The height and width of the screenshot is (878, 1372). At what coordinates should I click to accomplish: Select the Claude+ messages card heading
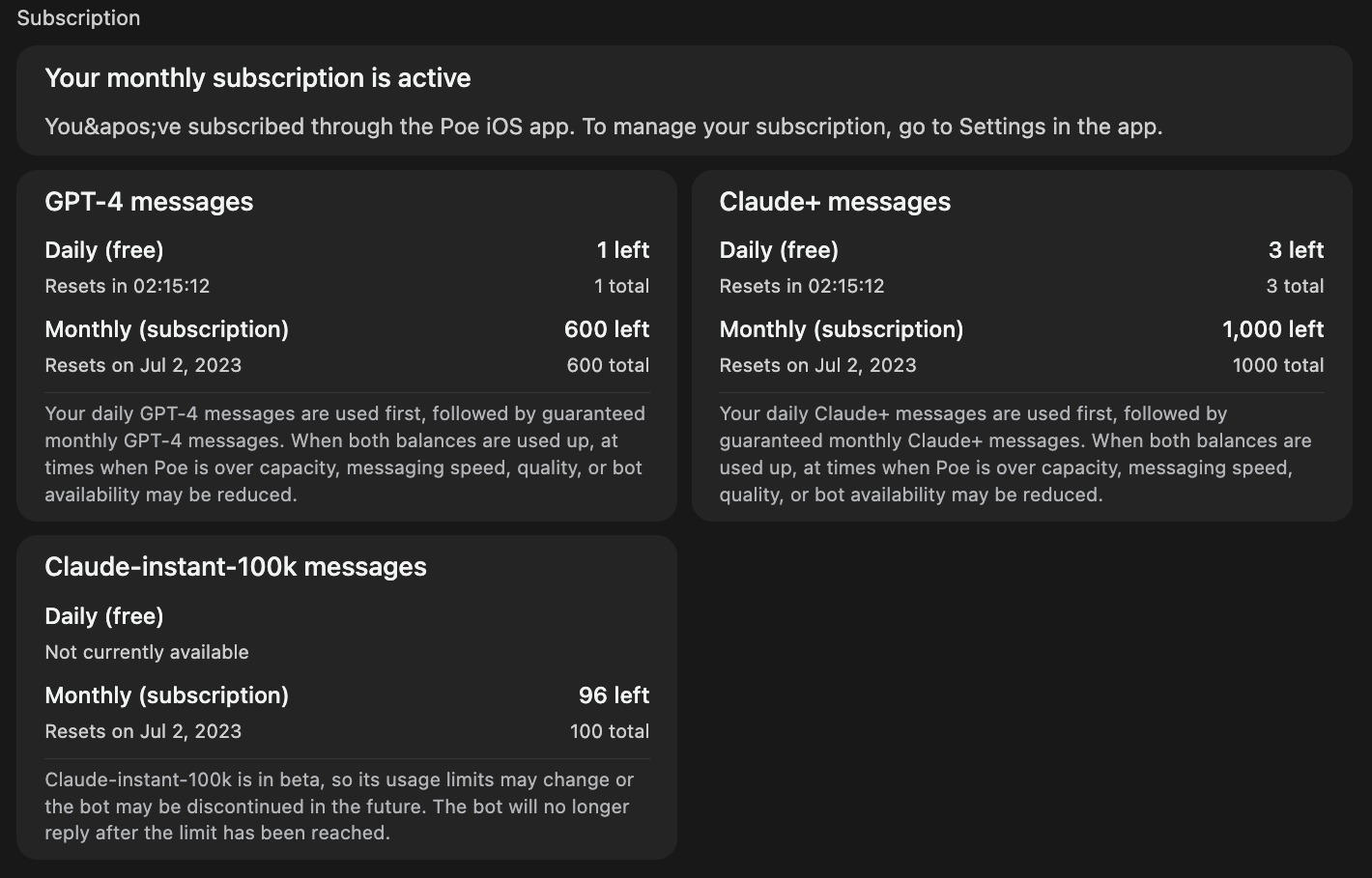click(835, 202)
